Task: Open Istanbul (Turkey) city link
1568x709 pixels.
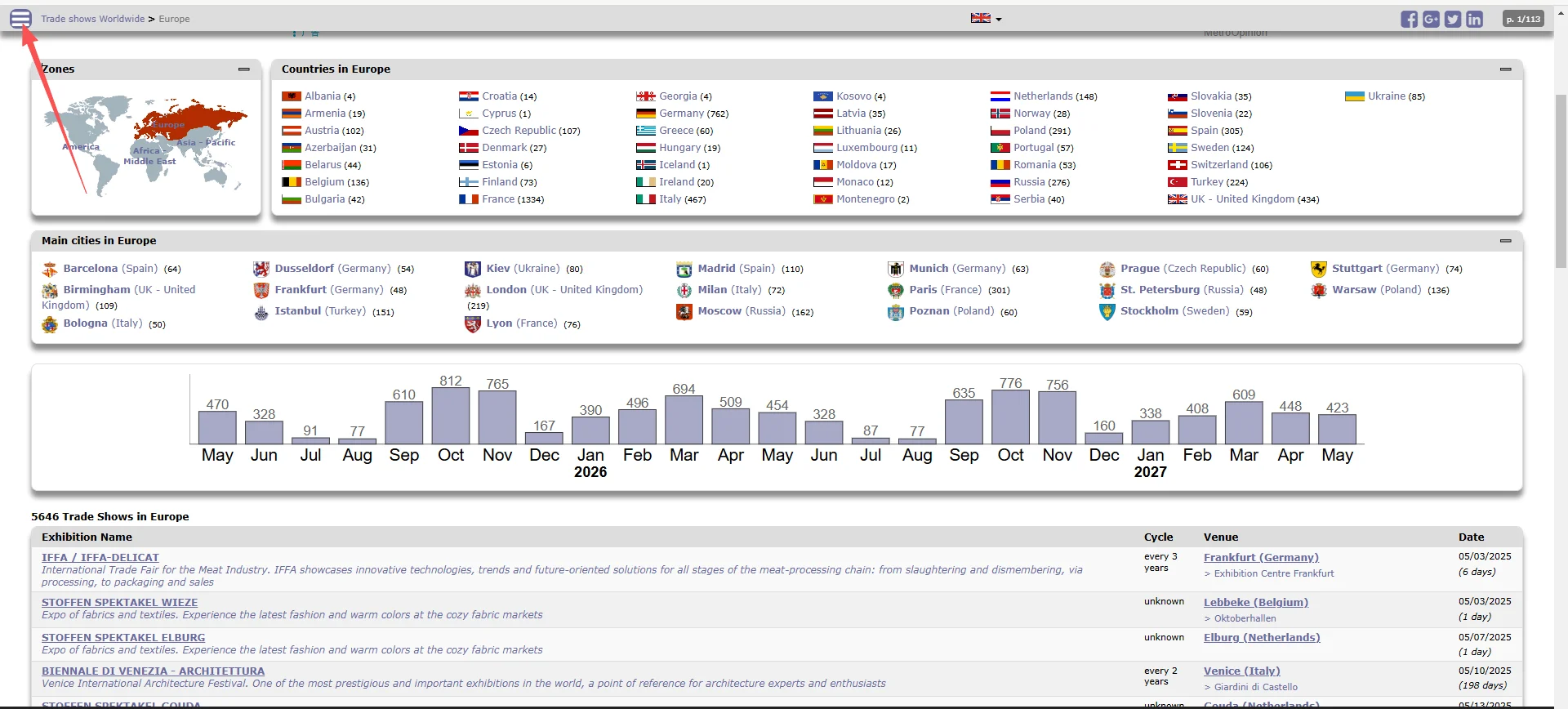Action: click(320, 311)
